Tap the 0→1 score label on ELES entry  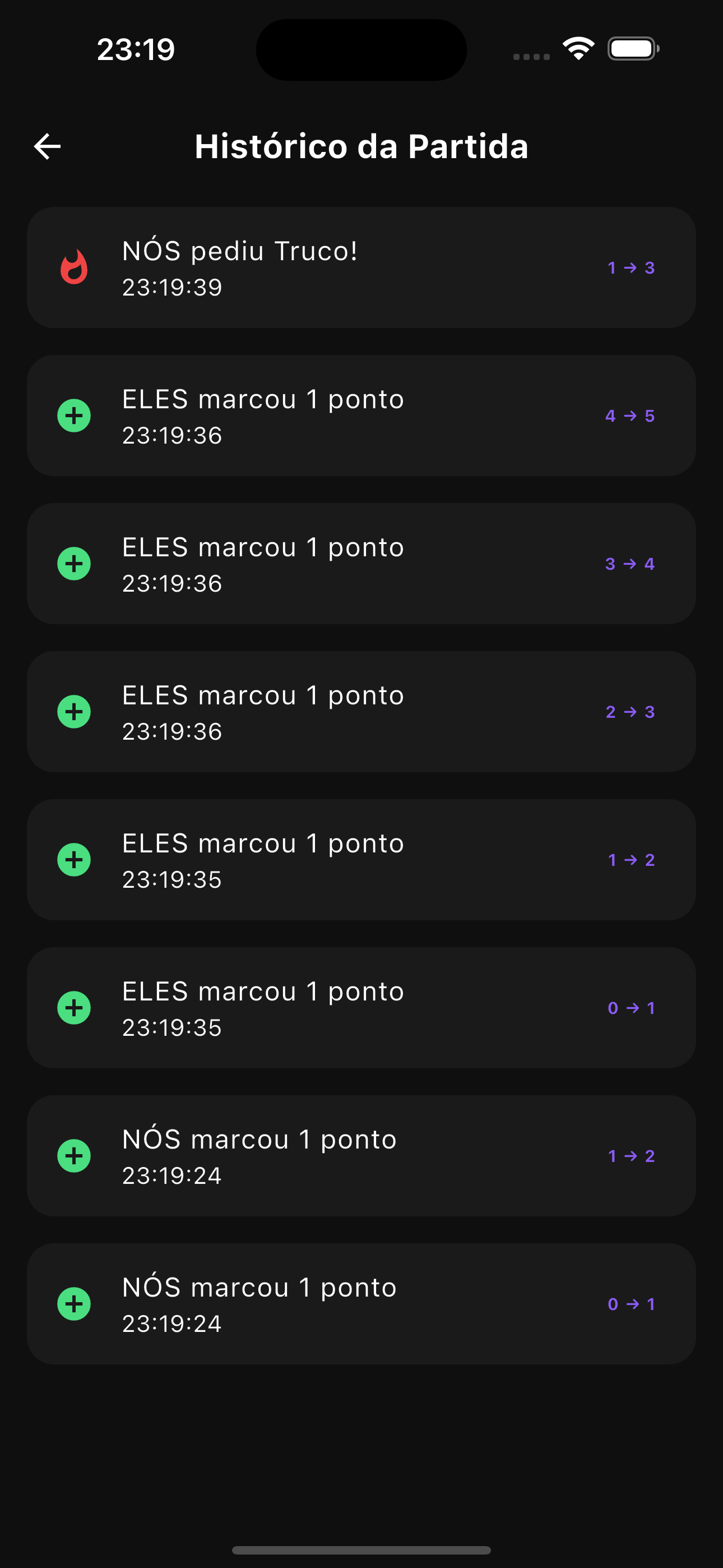click(x=631, y=1008)
